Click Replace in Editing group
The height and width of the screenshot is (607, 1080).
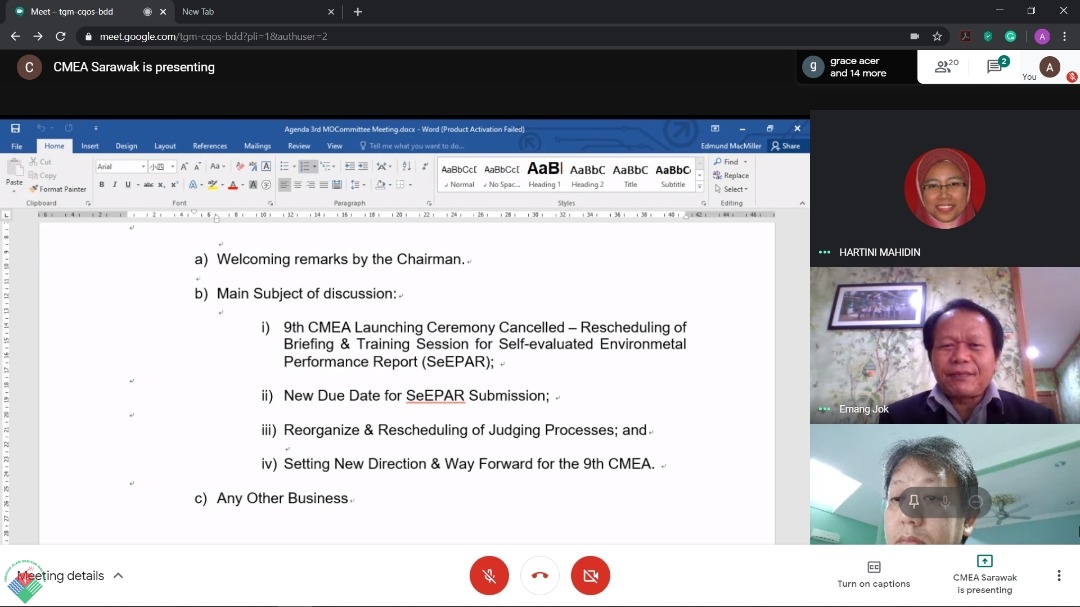[731, 176]
